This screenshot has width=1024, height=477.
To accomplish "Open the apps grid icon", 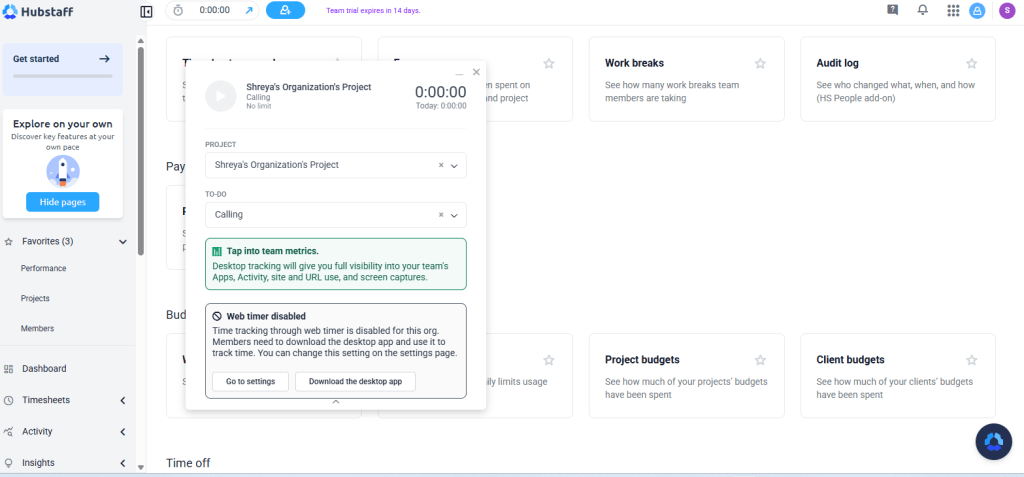I will tap(953, 10).
